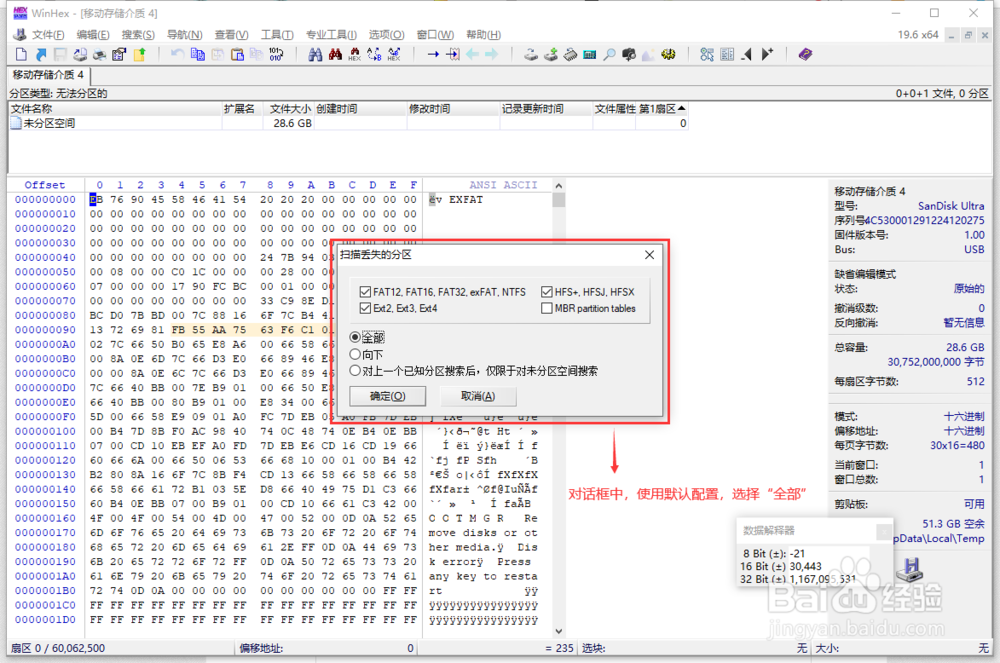Open the 编辑(E) menu
1000x663 pixels.
(93, 34)
